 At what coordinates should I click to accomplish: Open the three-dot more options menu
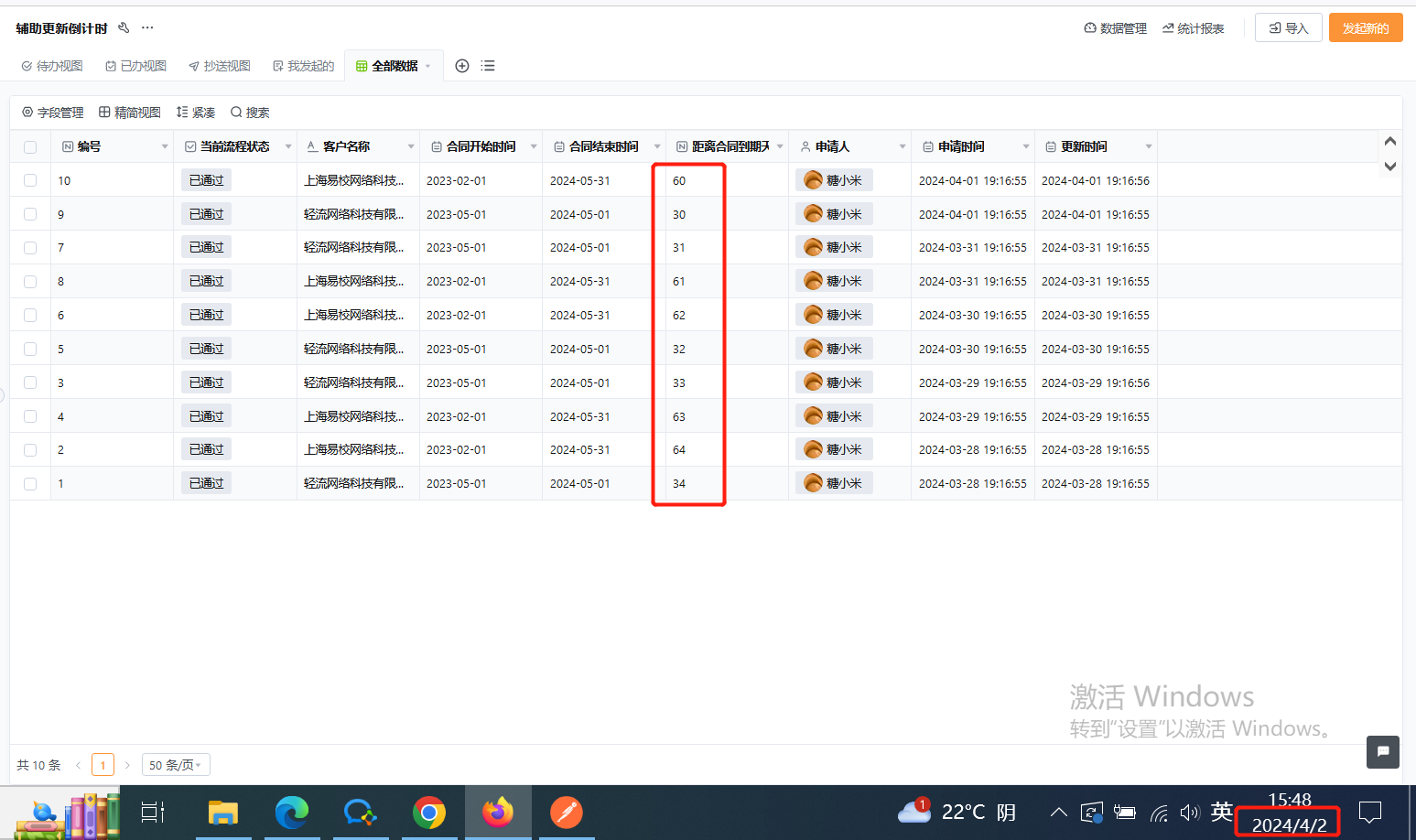[147, 27]
